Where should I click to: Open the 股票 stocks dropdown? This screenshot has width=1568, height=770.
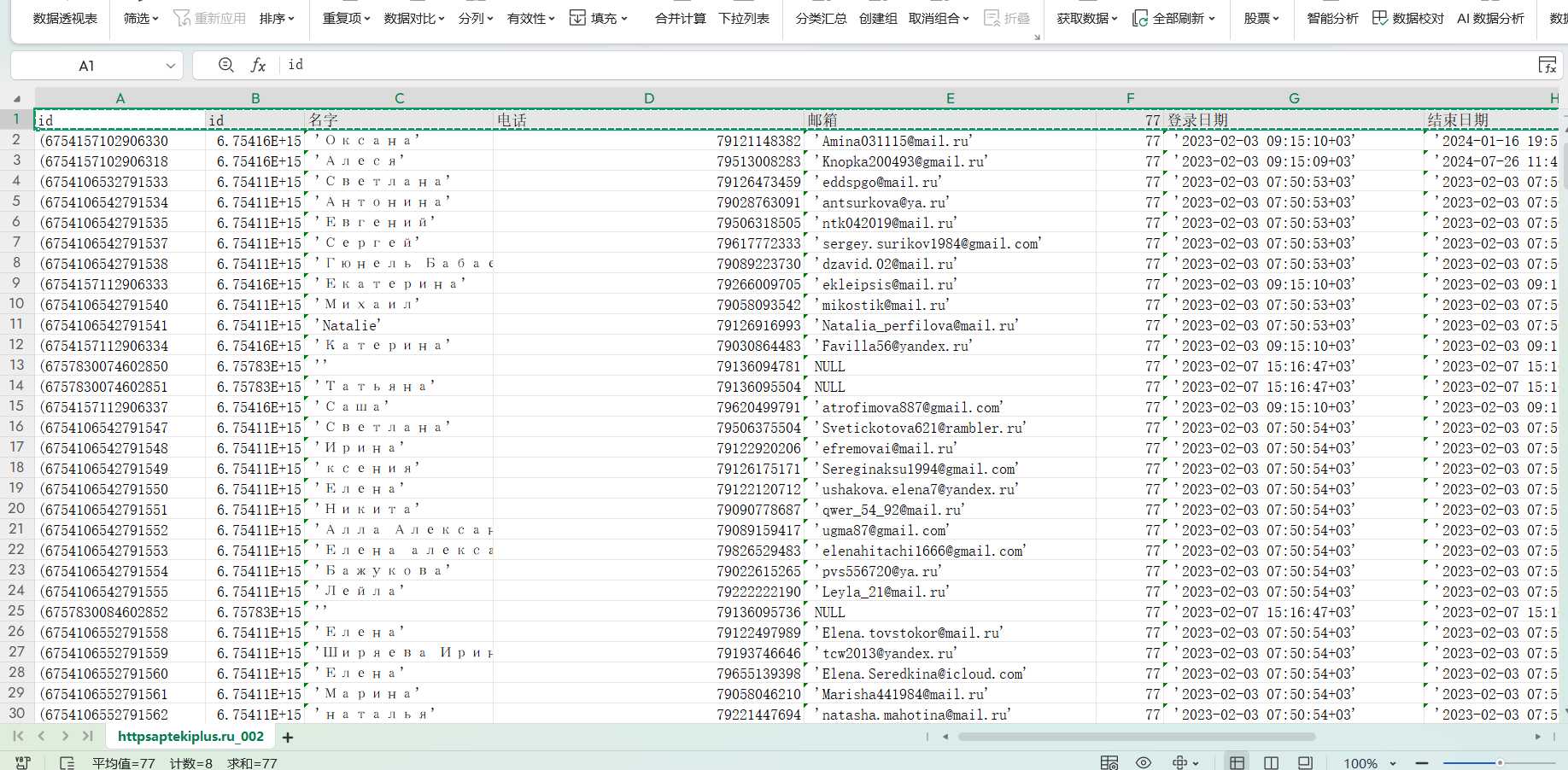(1261, 18)
